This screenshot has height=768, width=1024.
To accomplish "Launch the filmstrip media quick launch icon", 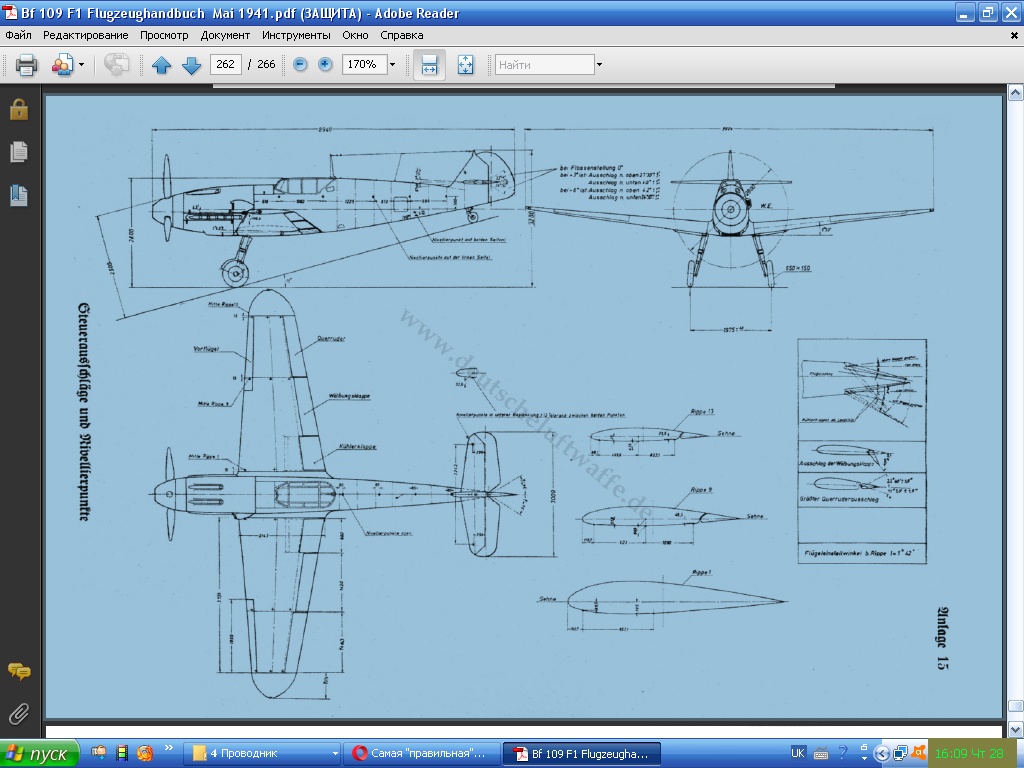I will pyautogui.click(x=121, y=753).
